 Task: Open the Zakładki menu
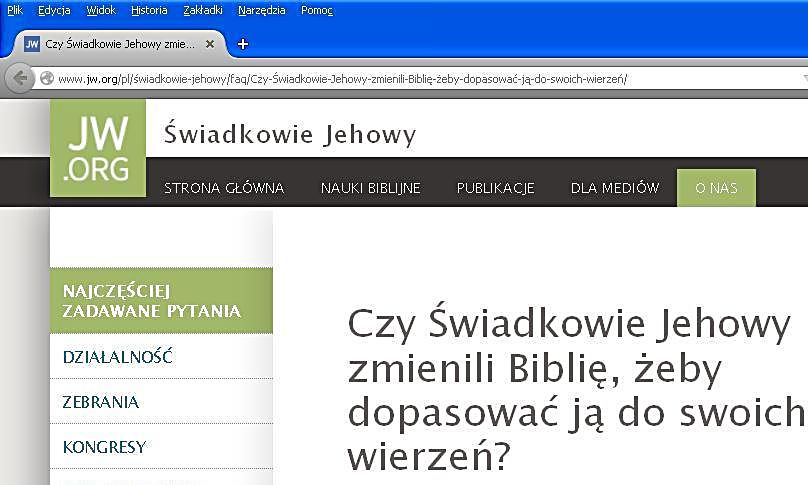coord(203,10)
